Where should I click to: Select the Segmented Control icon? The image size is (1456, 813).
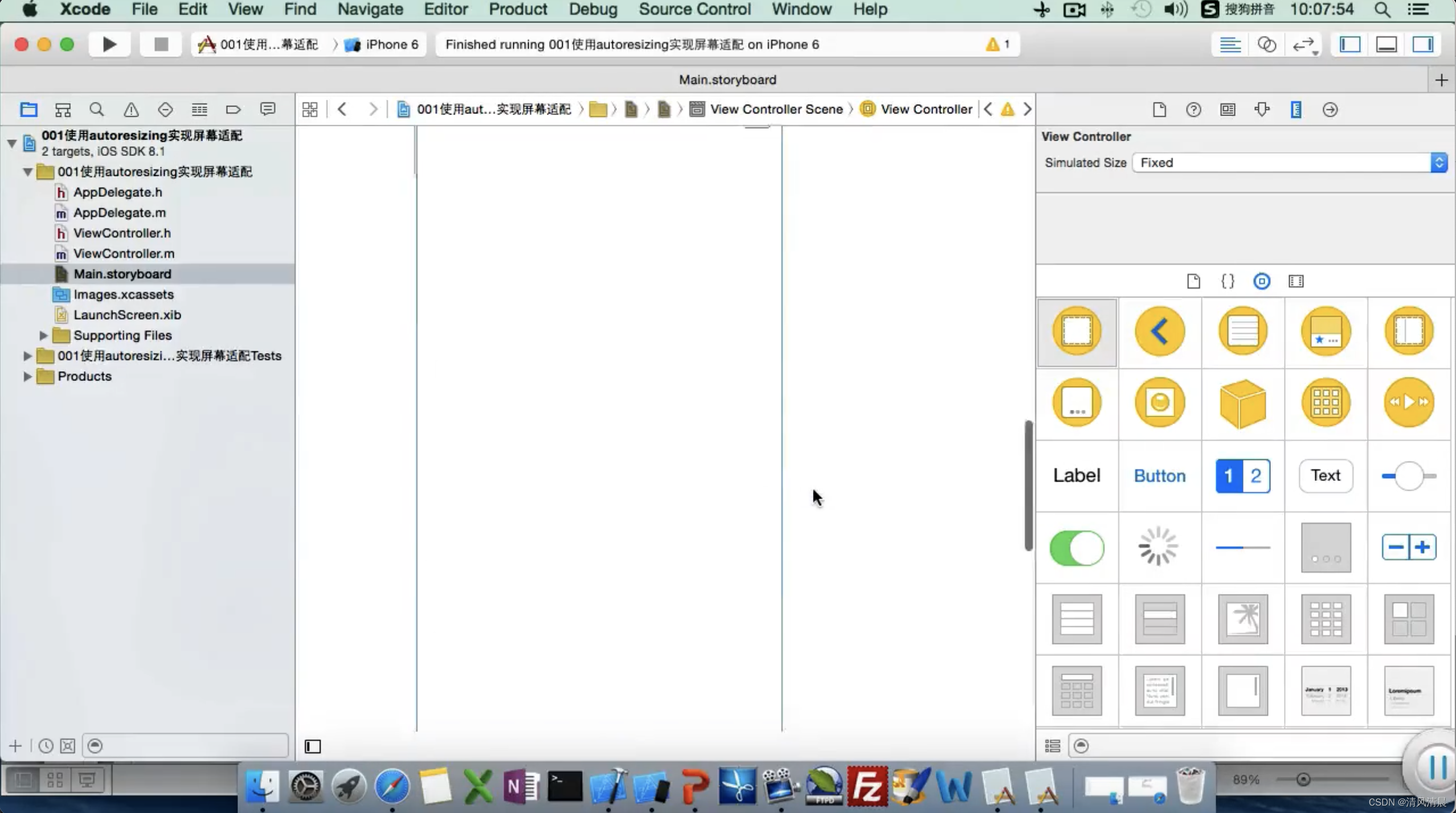coord(1242,475)
